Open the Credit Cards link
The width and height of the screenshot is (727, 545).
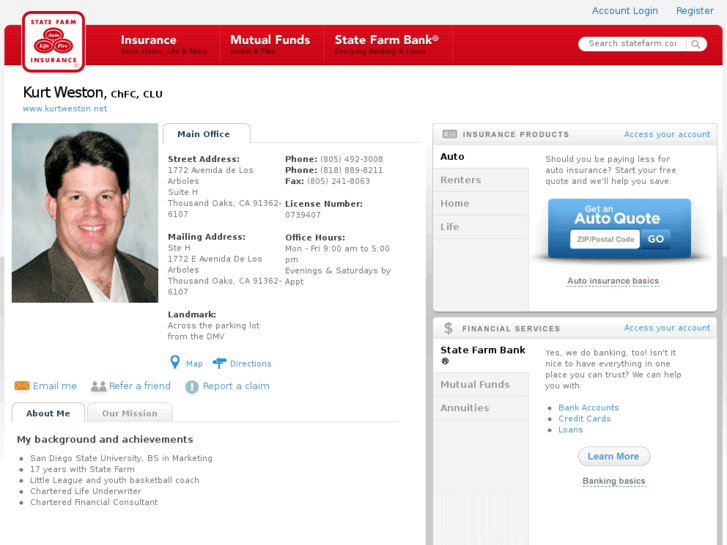[584, 419]
